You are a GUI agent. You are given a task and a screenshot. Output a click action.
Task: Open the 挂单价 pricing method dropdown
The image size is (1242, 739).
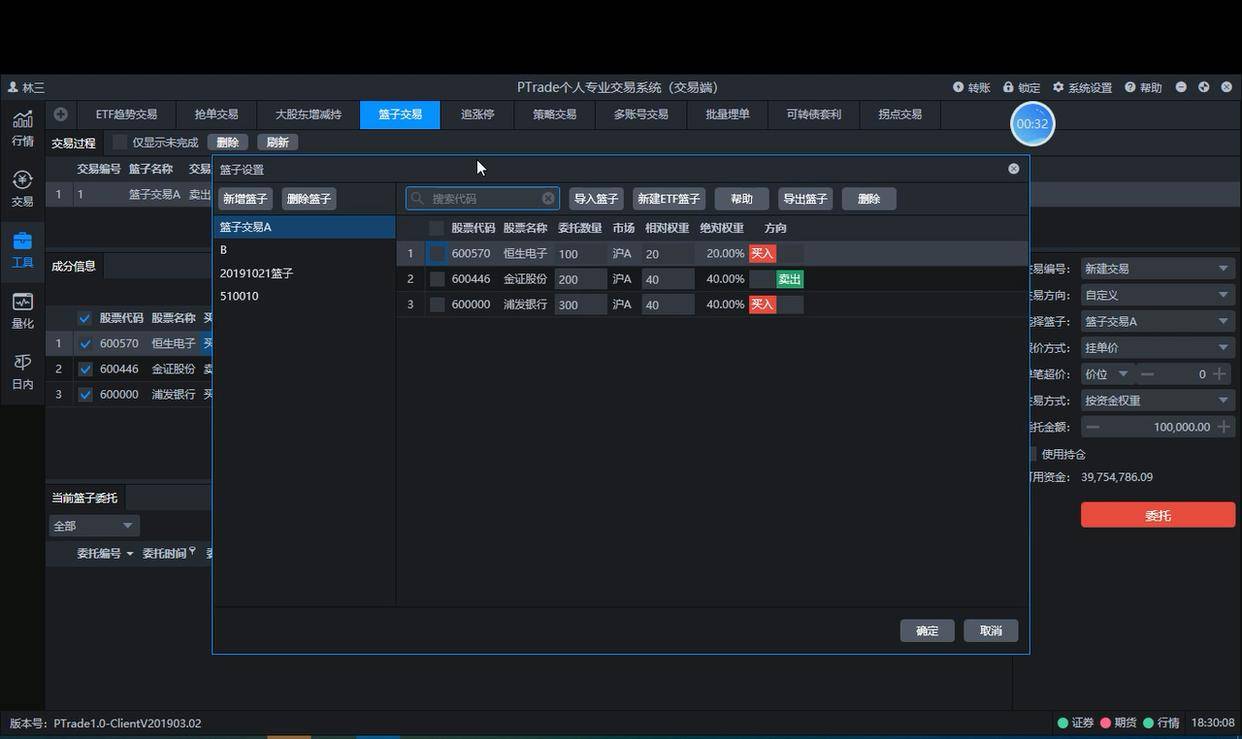pos(1157,347)
